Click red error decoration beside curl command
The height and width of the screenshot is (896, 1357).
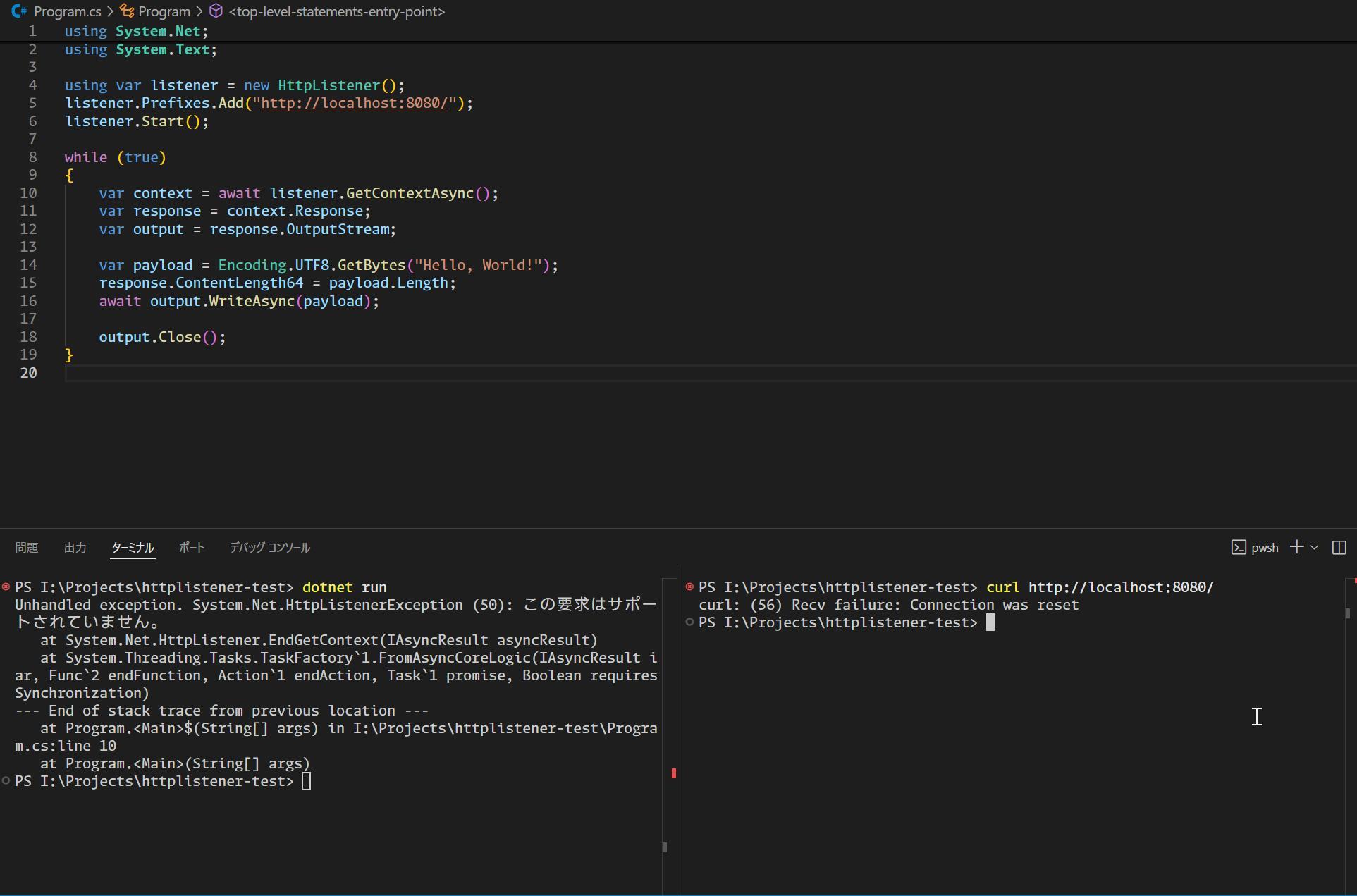(x=689, y=587)
